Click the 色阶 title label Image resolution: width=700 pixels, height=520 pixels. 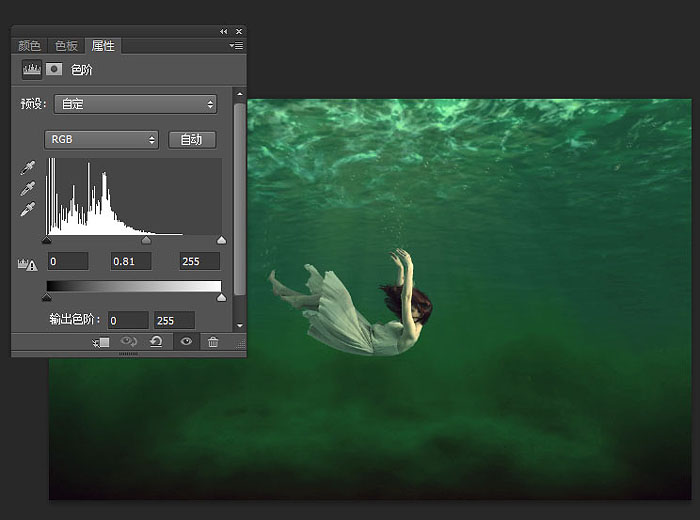(x=81, y=70)
